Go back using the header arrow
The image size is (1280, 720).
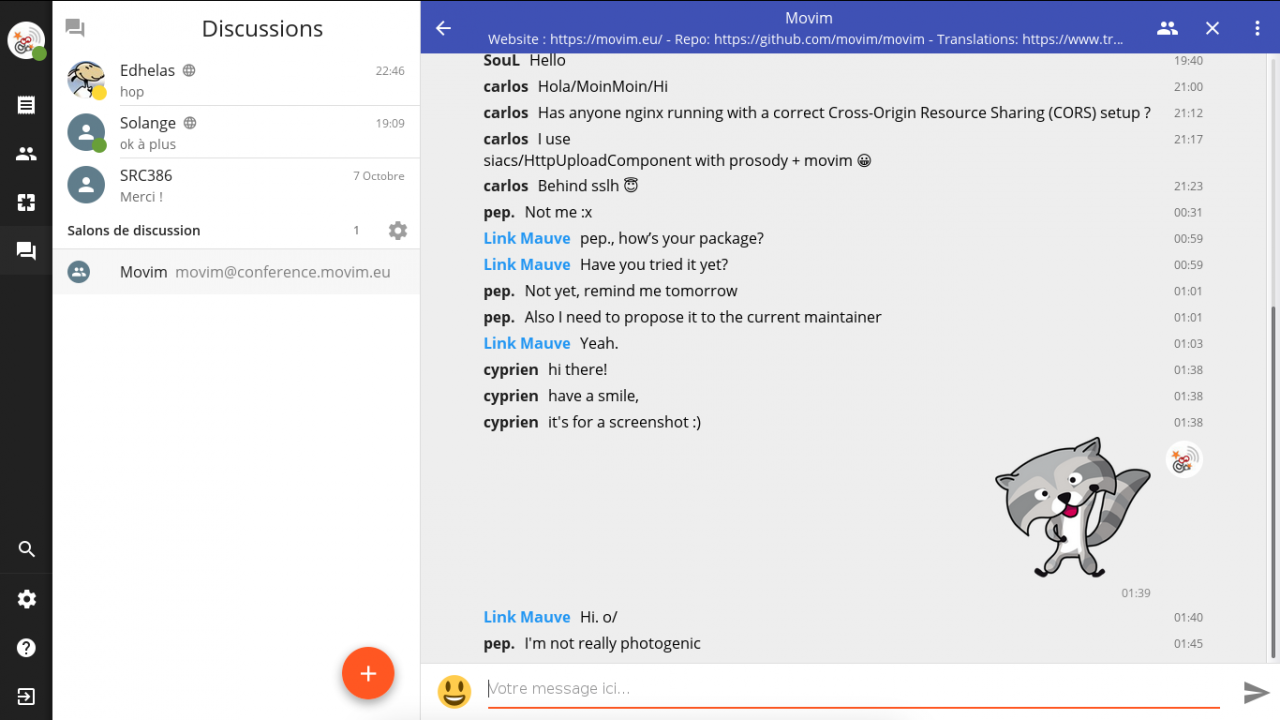tap(444, 28)
